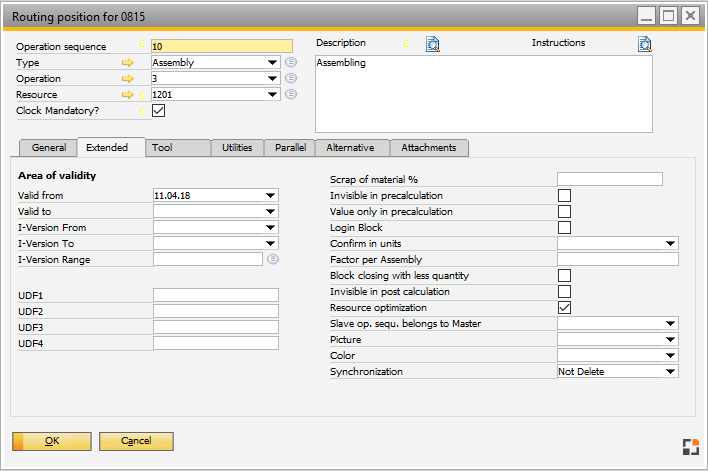The image size is (708, 471).
Task: Expand the Confirm in units dropdown
Action: coord(670,243)
